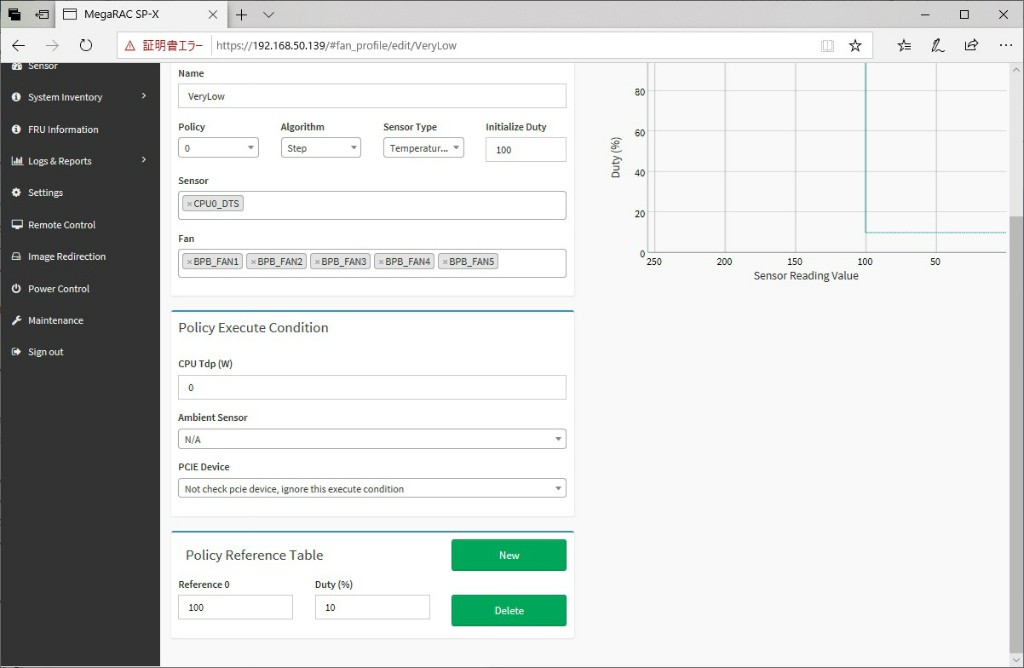This screenshot has height=668, width=1024.
Task: Open the reading view icon in address bar
Action: 827,45
